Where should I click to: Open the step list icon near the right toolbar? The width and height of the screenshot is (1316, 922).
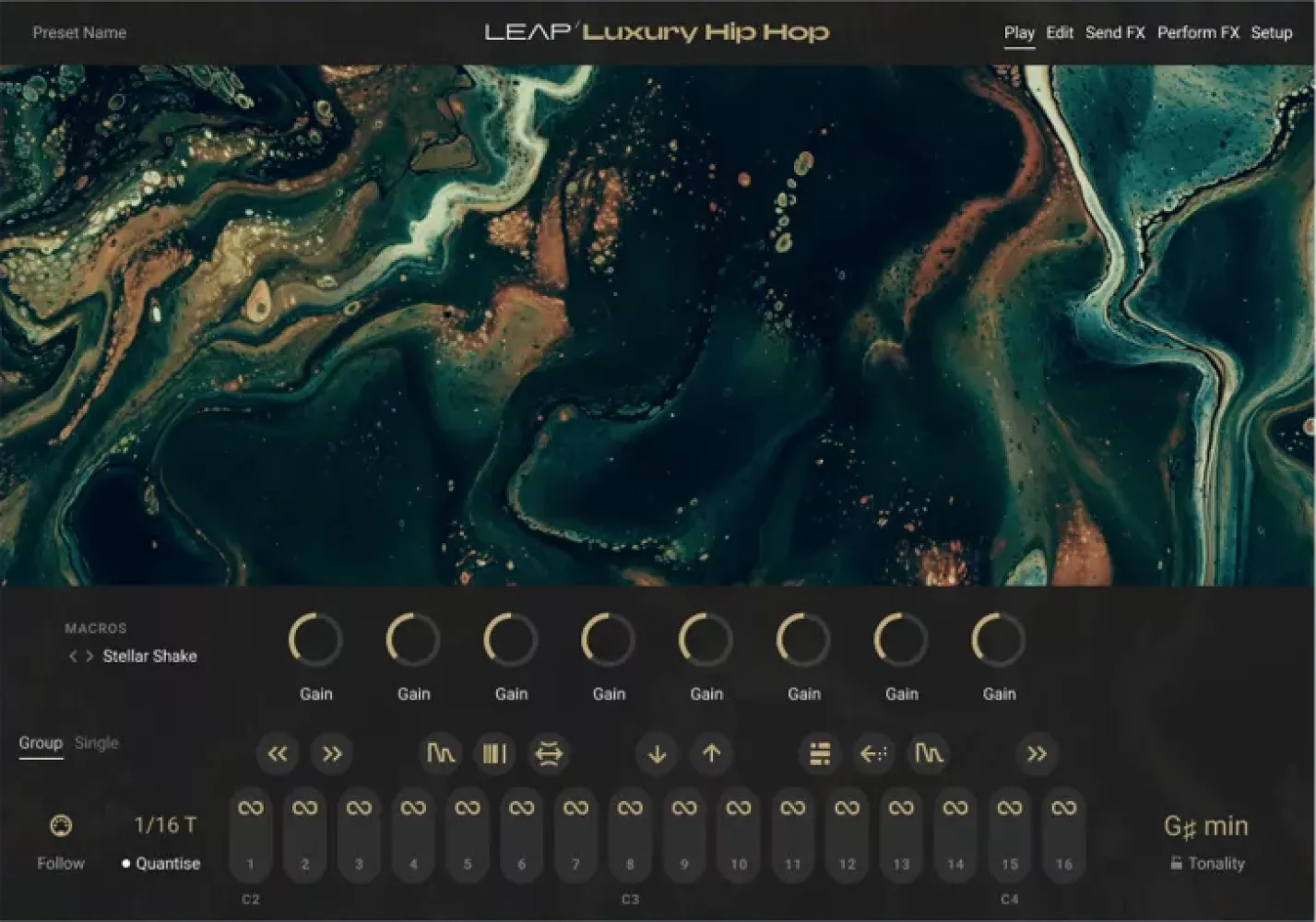820,753
